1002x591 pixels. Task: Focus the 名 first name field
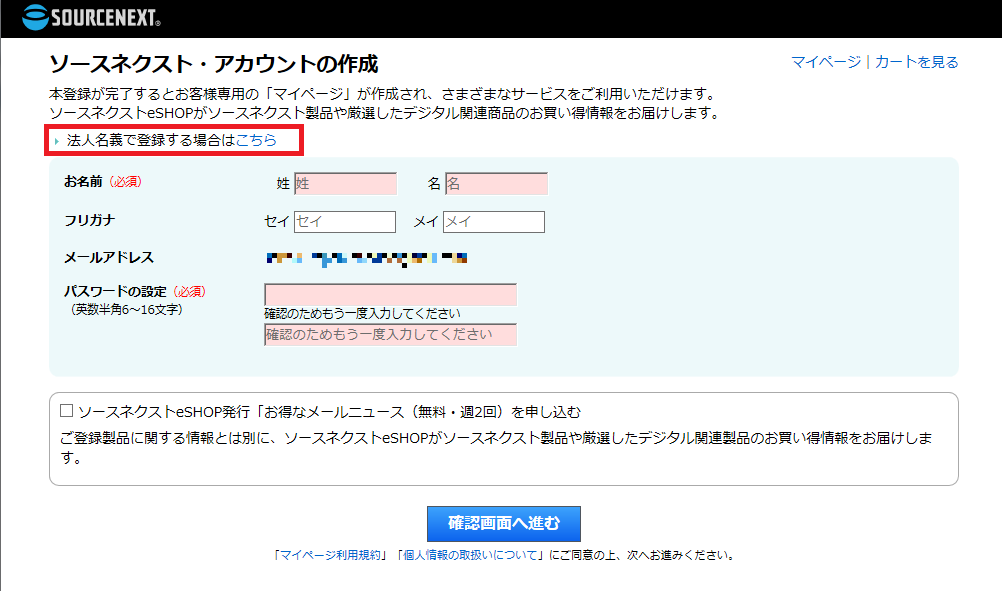[496, 184]
